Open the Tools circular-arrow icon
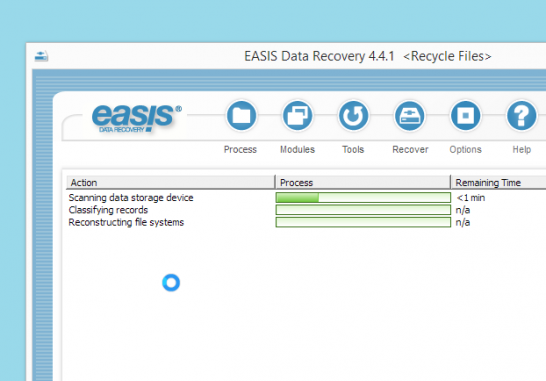 click(x=353, y=116)
